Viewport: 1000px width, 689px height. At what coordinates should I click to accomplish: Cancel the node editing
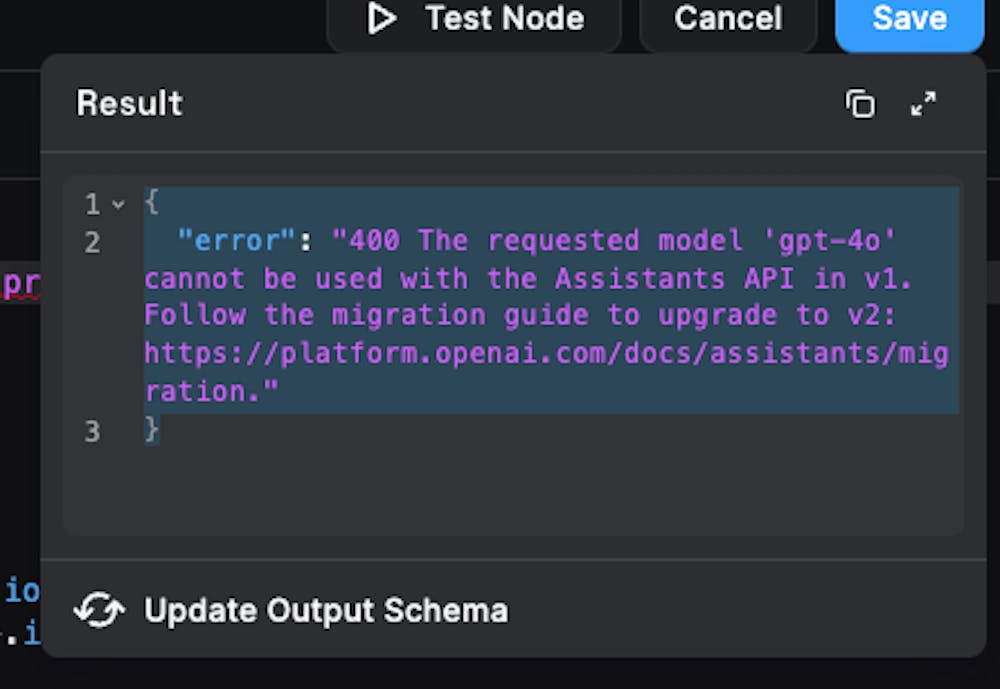coord(728,19)
